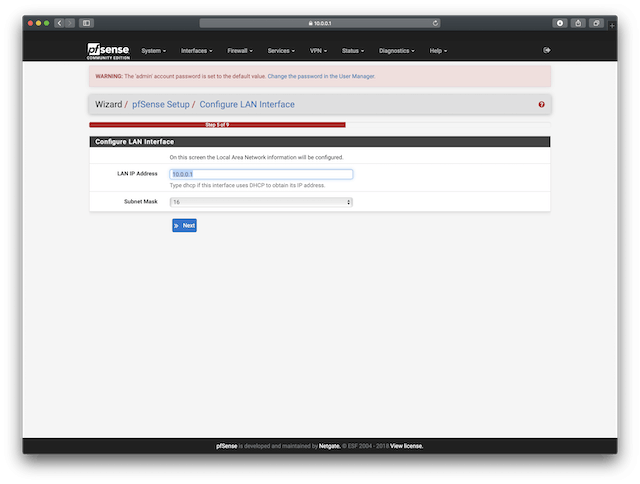640x484 pixels.
Task: Open the System menu
Action: [x=153, y=51]
